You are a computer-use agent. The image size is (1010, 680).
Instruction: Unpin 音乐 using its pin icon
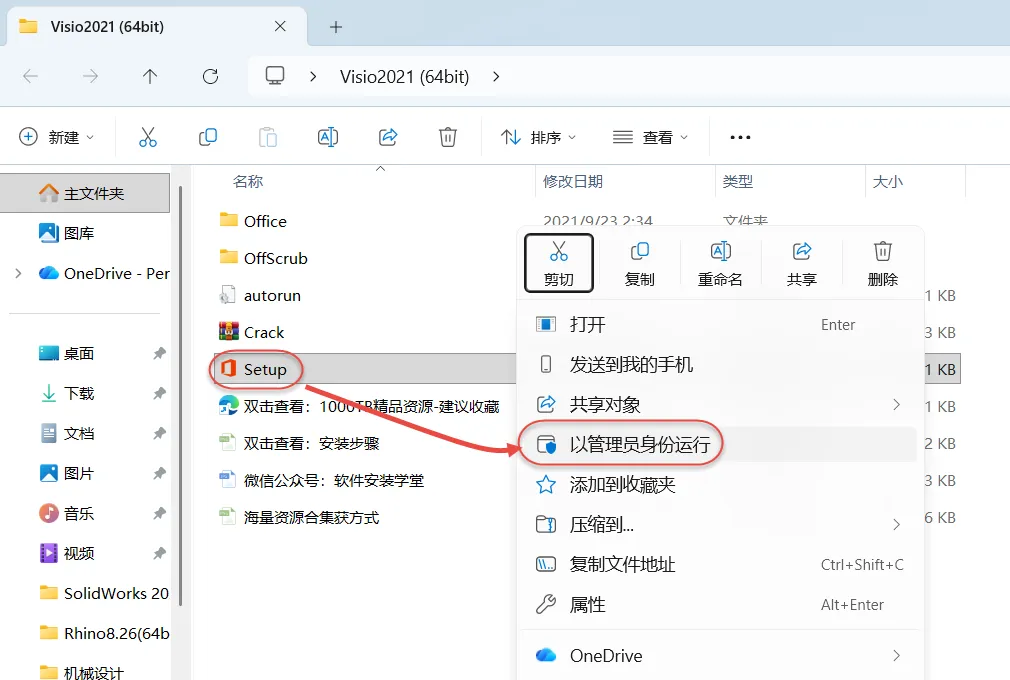(x=160, y=513)
